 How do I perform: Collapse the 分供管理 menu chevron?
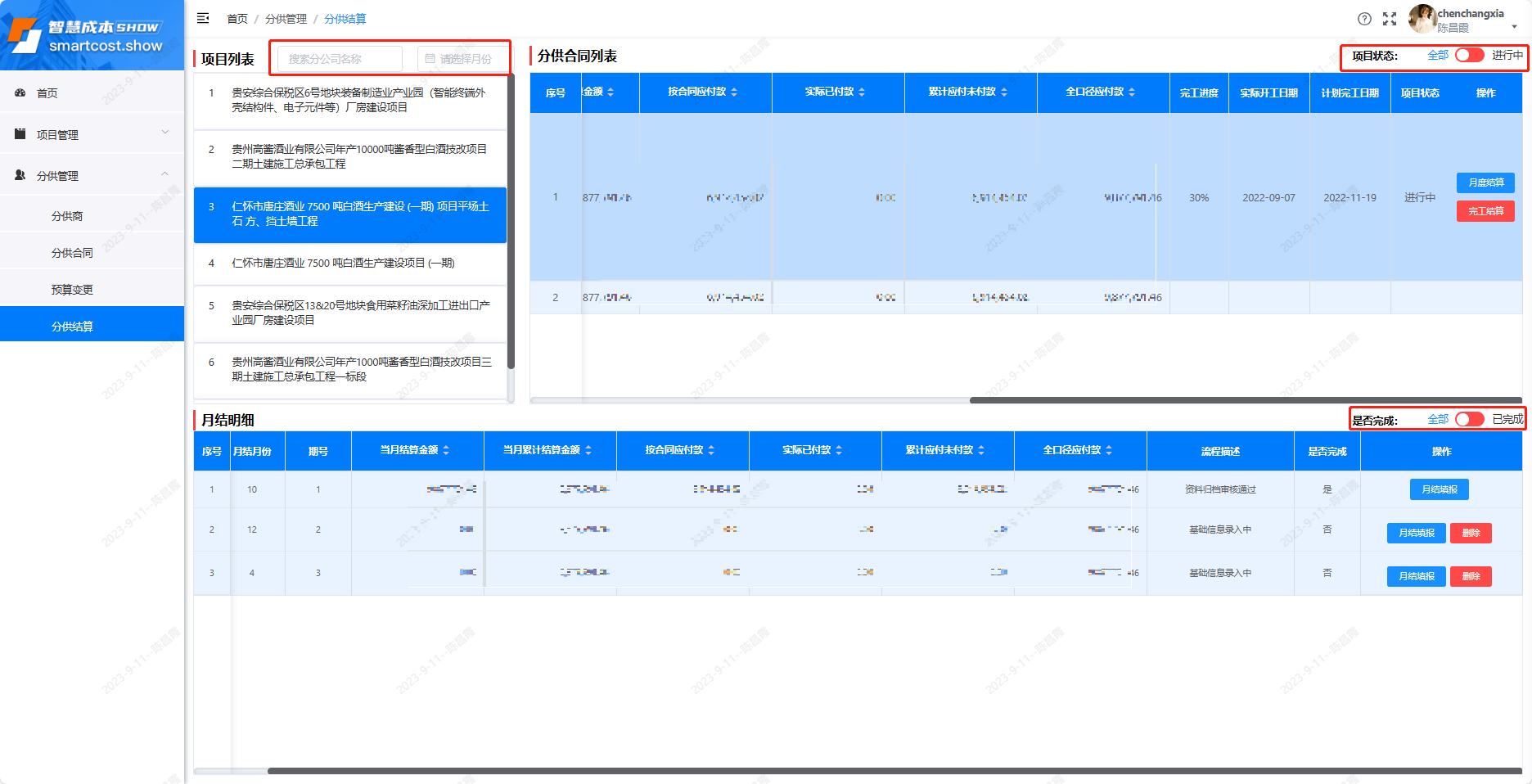(165, 173)
